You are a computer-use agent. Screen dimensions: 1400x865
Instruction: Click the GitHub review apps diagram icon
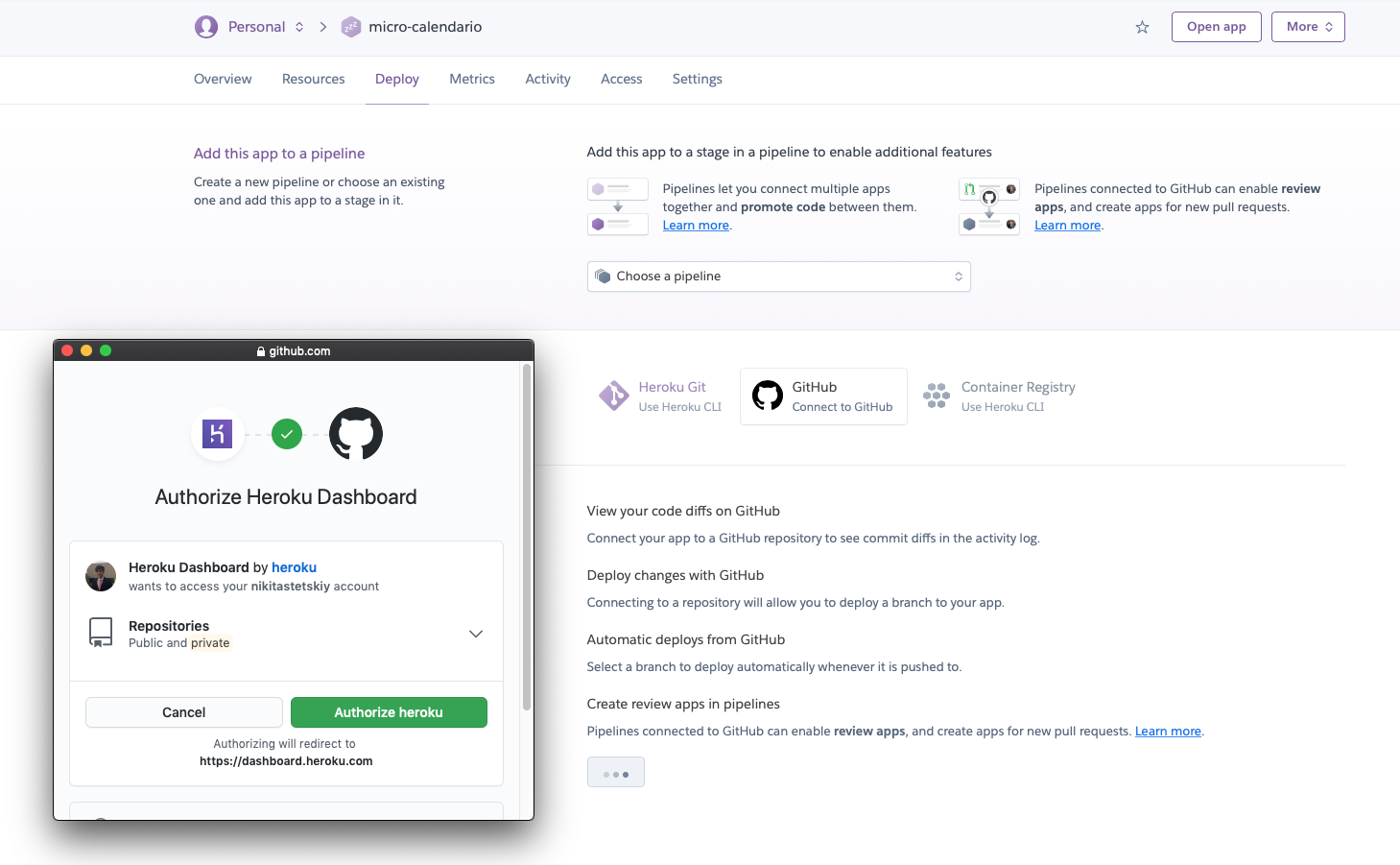coord(989,206)
